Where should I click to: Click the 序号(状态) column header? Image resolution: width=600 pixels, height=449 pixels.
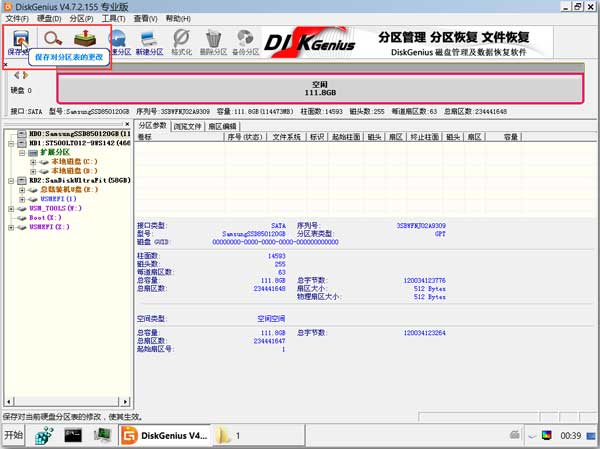point(245,137)
